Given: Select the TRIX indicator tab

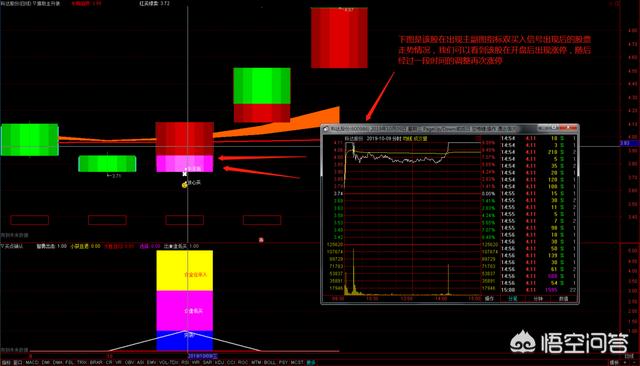Looking at the screenshot, I should click(82, 362).
